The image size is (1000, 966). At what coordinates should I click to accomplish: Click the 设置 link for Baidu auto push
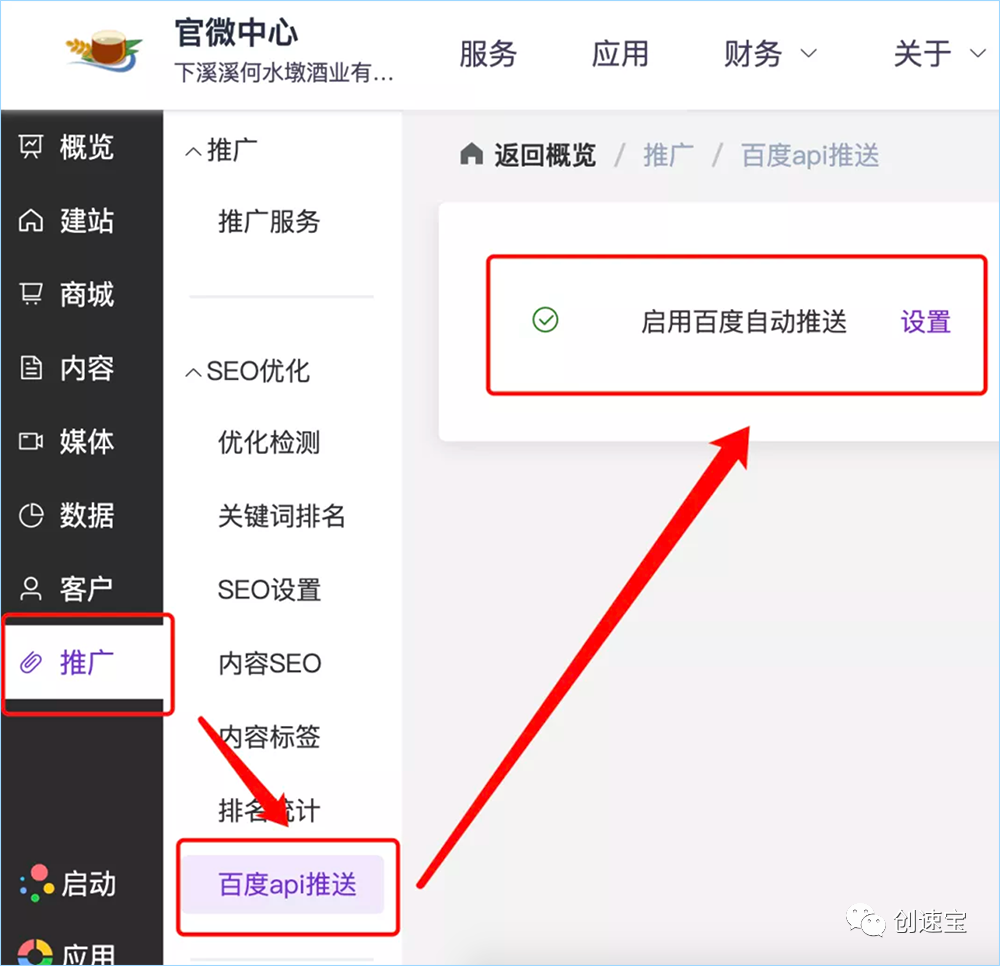925,321
